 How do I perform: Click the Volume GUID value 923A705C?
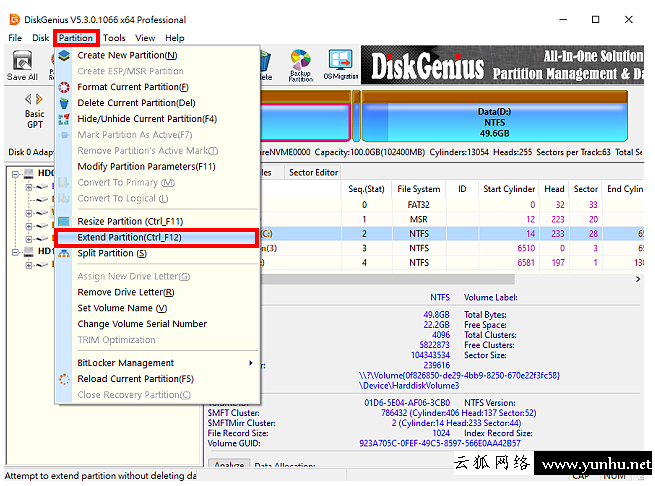point(439,443)
